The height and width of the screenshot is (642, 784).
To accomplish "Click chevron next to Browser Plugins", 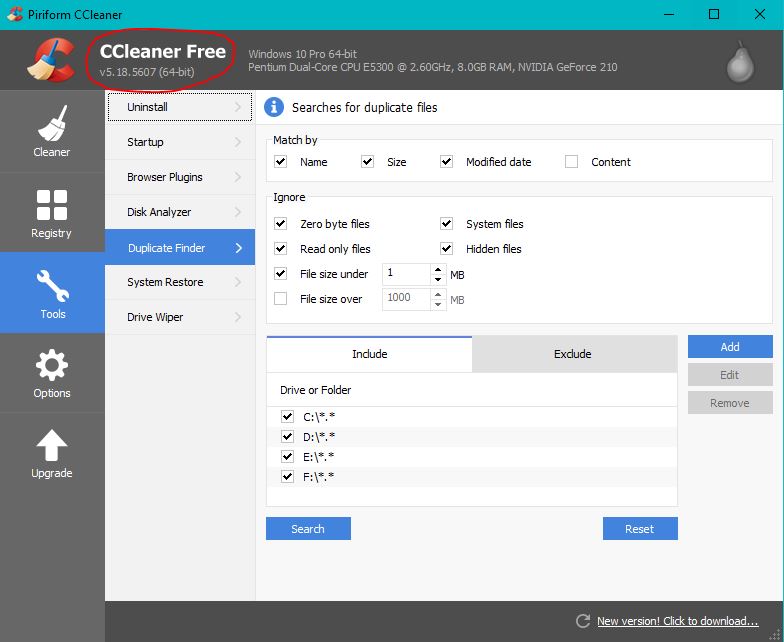I will click(x=238, y=177).
